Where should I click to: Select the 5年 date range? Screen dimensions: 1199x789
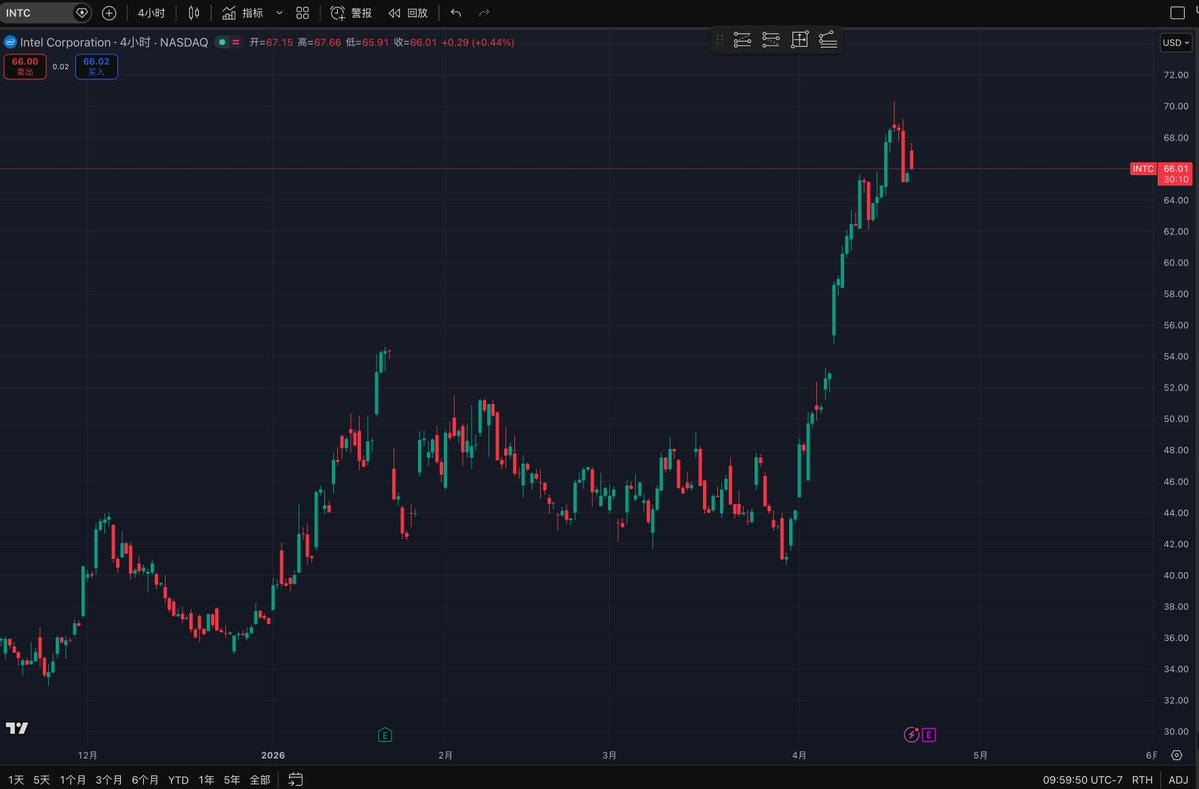(x=232, y=780)
